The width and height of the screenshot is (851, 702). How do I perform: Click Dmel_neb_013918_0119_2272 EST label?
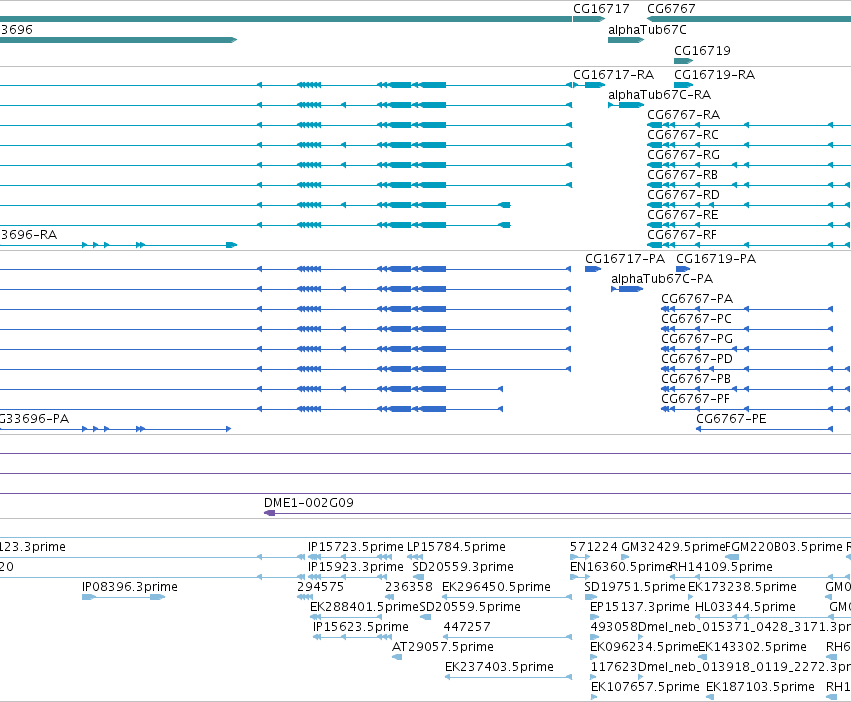[x=744, y=667]
